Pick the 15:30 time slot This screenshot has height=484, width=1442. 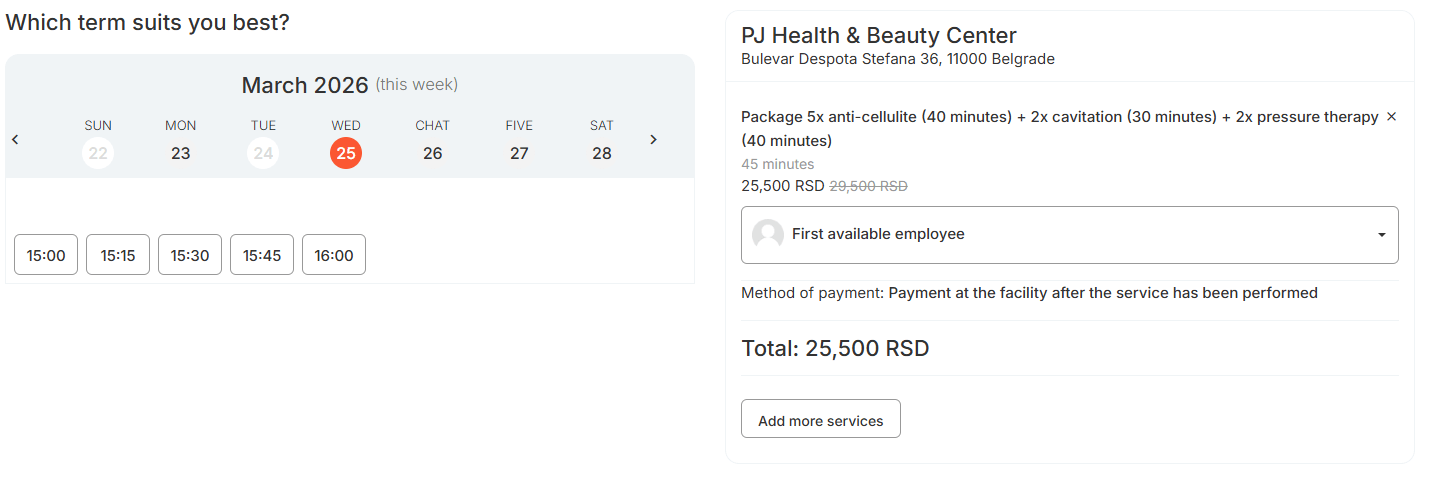(190, 255)
